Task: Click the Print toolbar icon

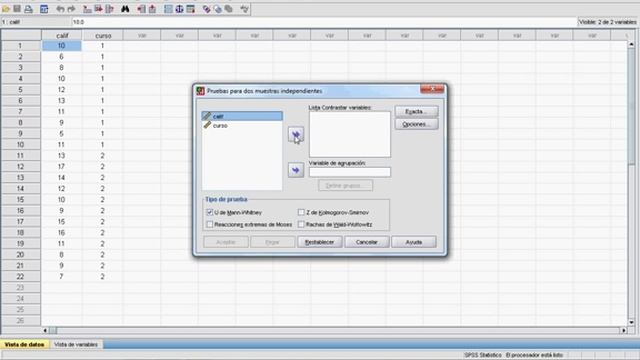Action: pyautogui.click(x=28, y=9)
